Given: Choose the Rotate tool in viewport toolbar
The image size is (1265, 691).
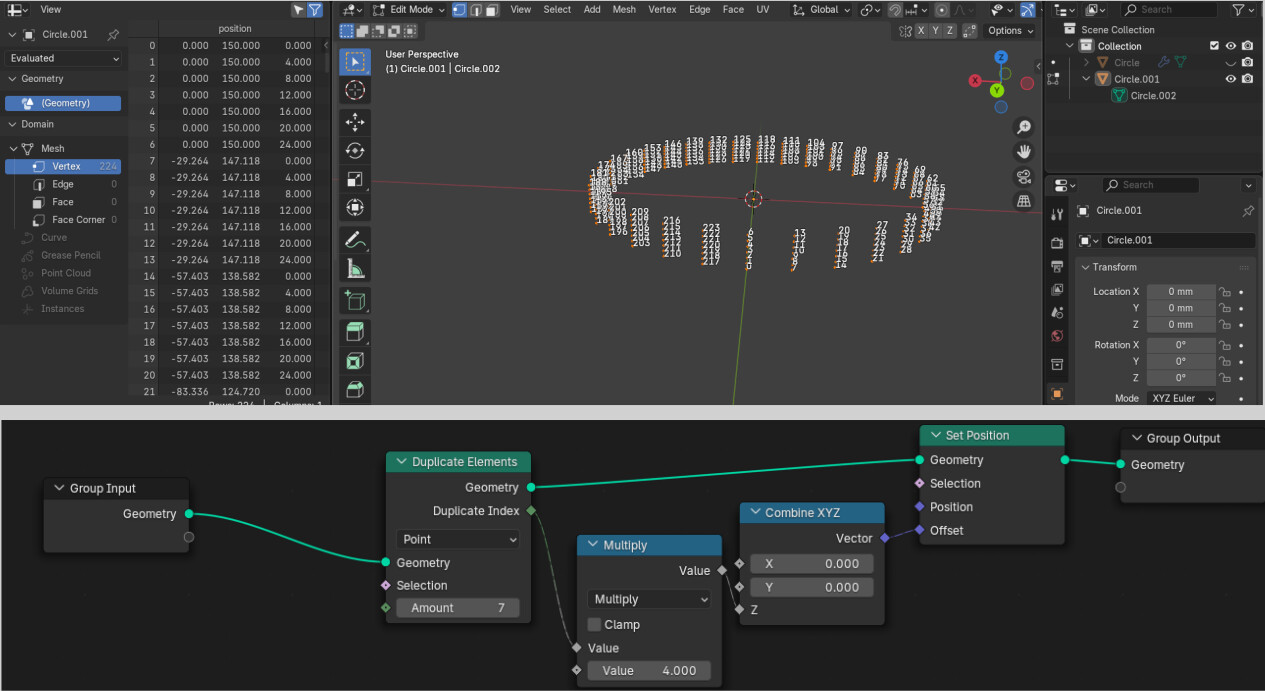Looking at the screenshot, I should pos(355,151).
